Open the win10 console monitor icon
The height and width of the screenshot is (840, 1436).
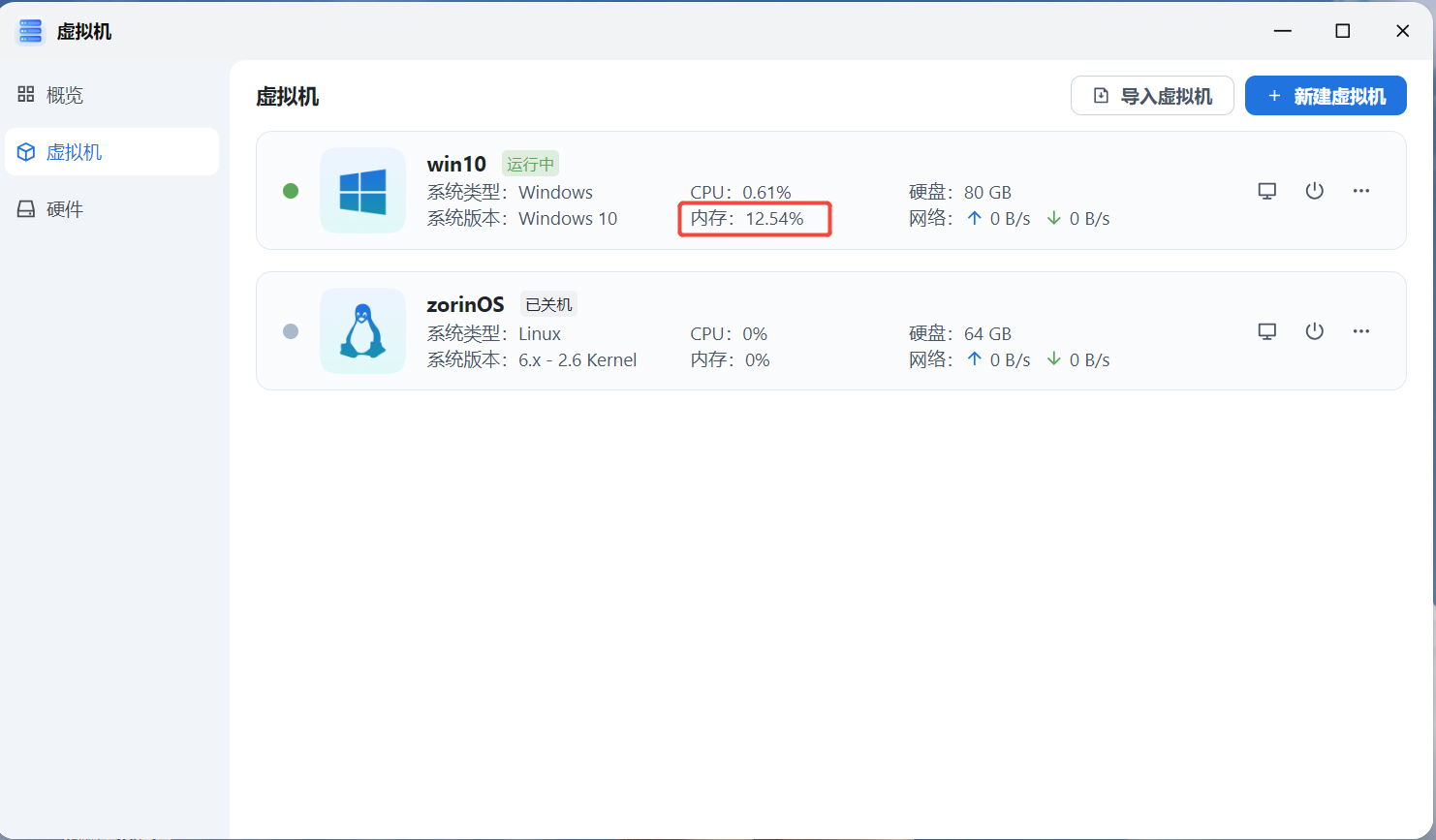pyautogui.click(x=1266, y=191)
